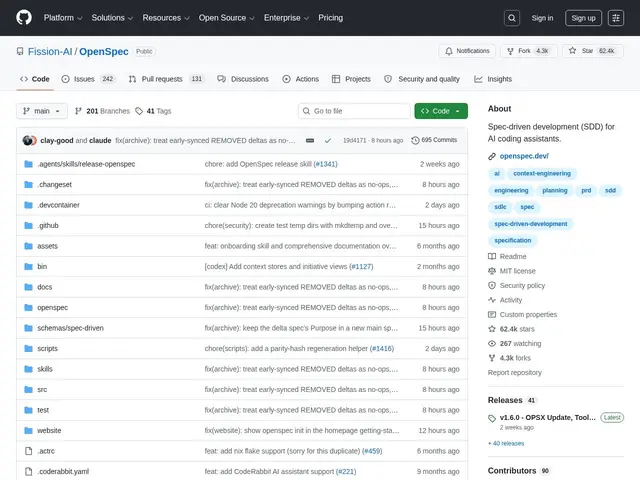Click the eye icon beside 267 watching
Viewport: 640px width, 480px height.
pos(492,344)
